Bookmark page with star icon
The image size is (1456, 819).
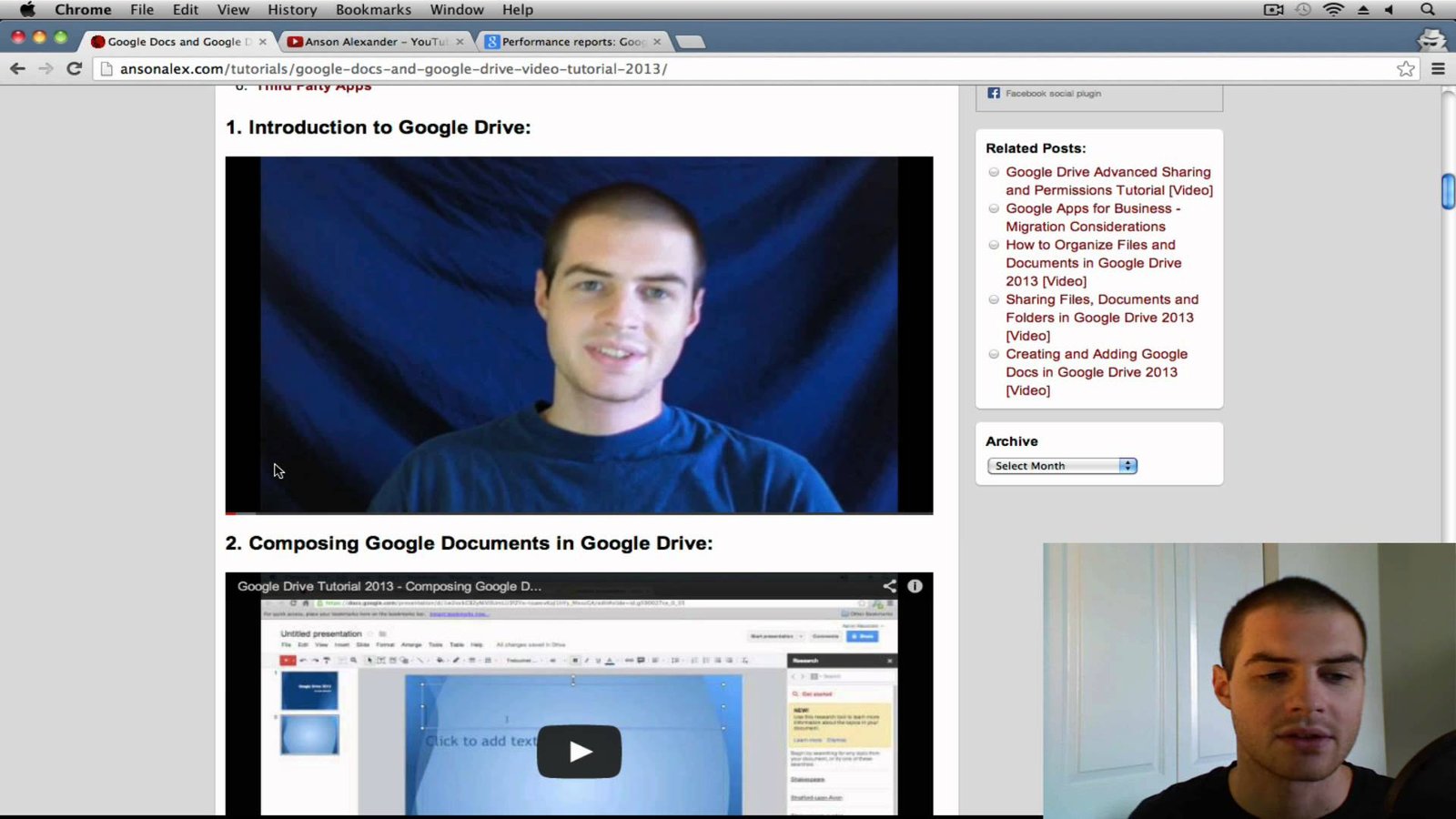click(1405, 69)
